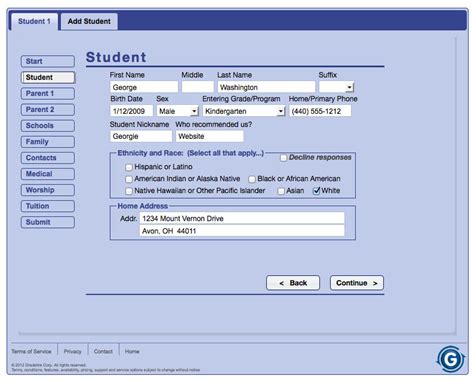Screen dimensions: 474x382
Task: Open the Parent 2 section
Action: 48,110
